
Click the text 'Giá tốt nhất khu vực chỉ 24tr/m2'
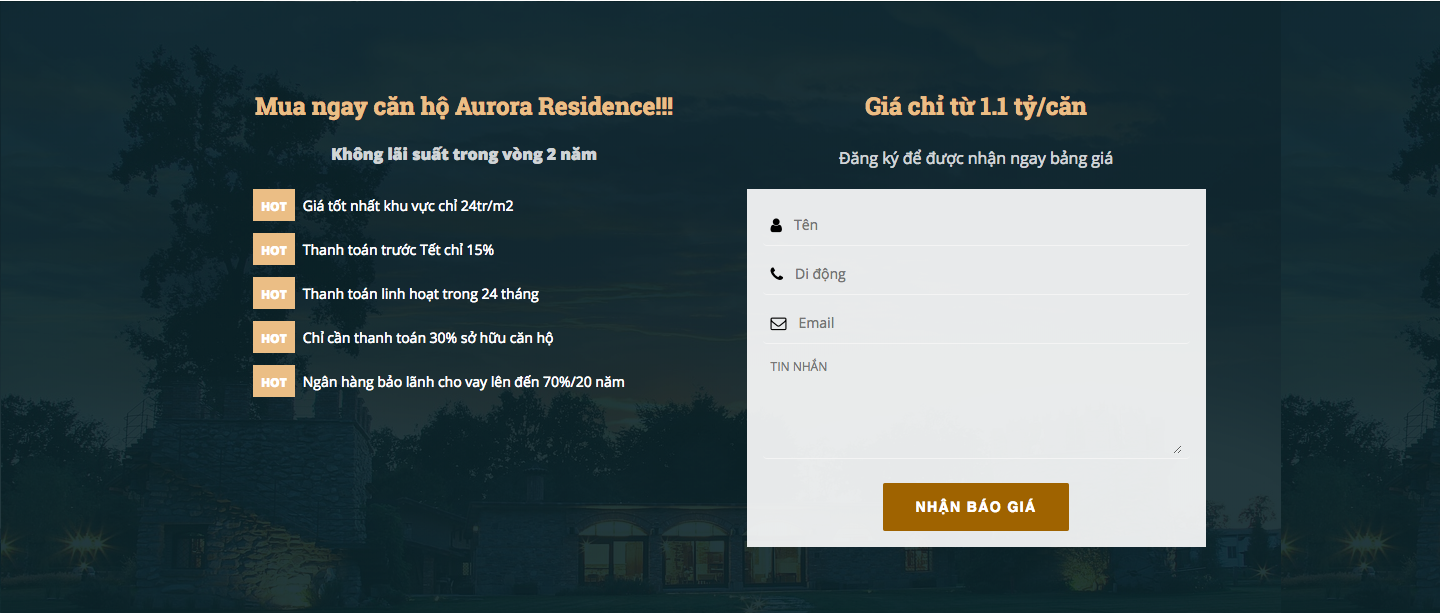point(408,205)
